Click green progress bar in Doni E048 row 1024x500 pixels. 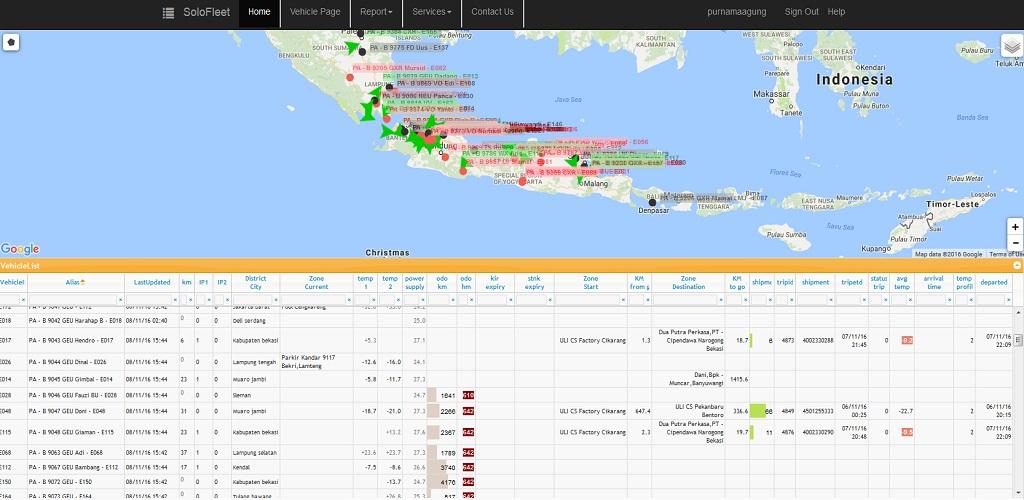(x=758, y=411)
